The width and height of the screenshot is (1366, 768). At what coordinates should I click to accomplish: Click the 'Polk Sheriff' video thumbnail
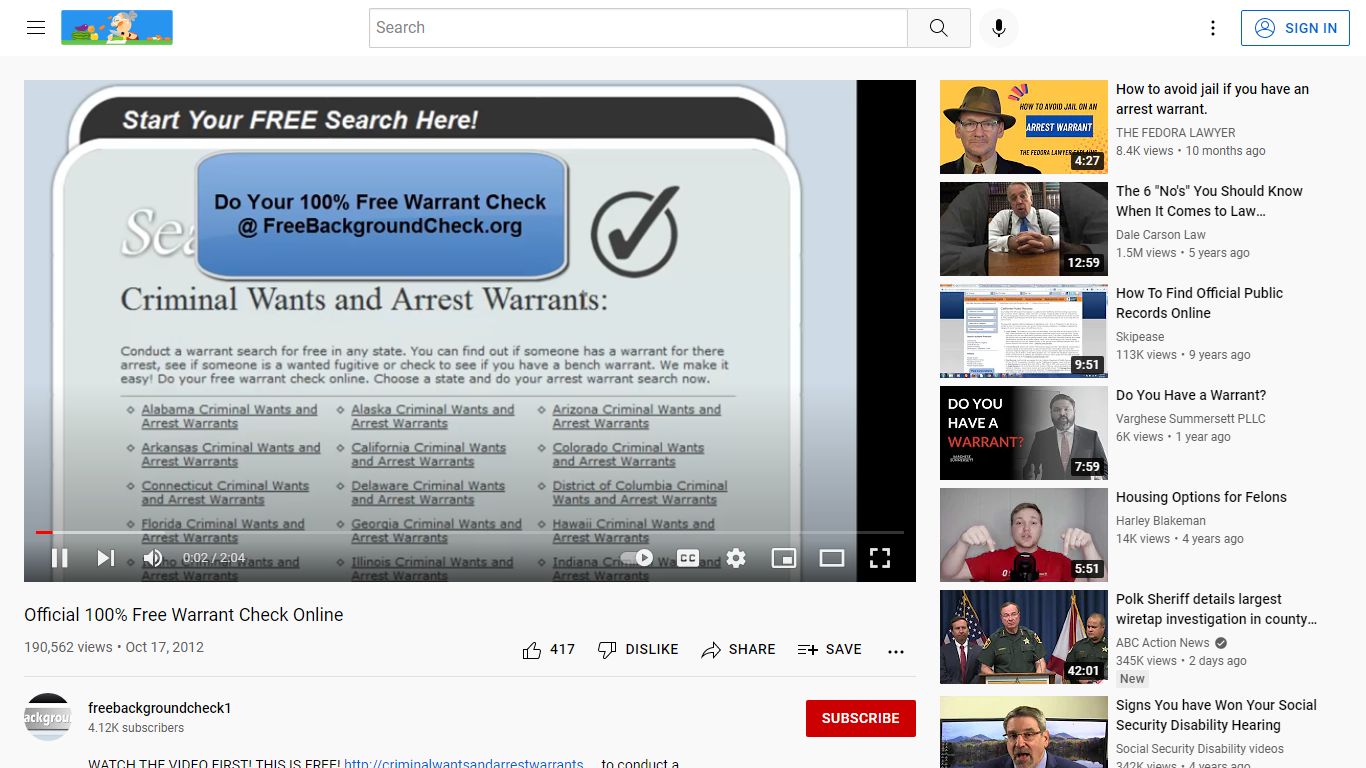pyautogui.click(x=1024, y=637)
